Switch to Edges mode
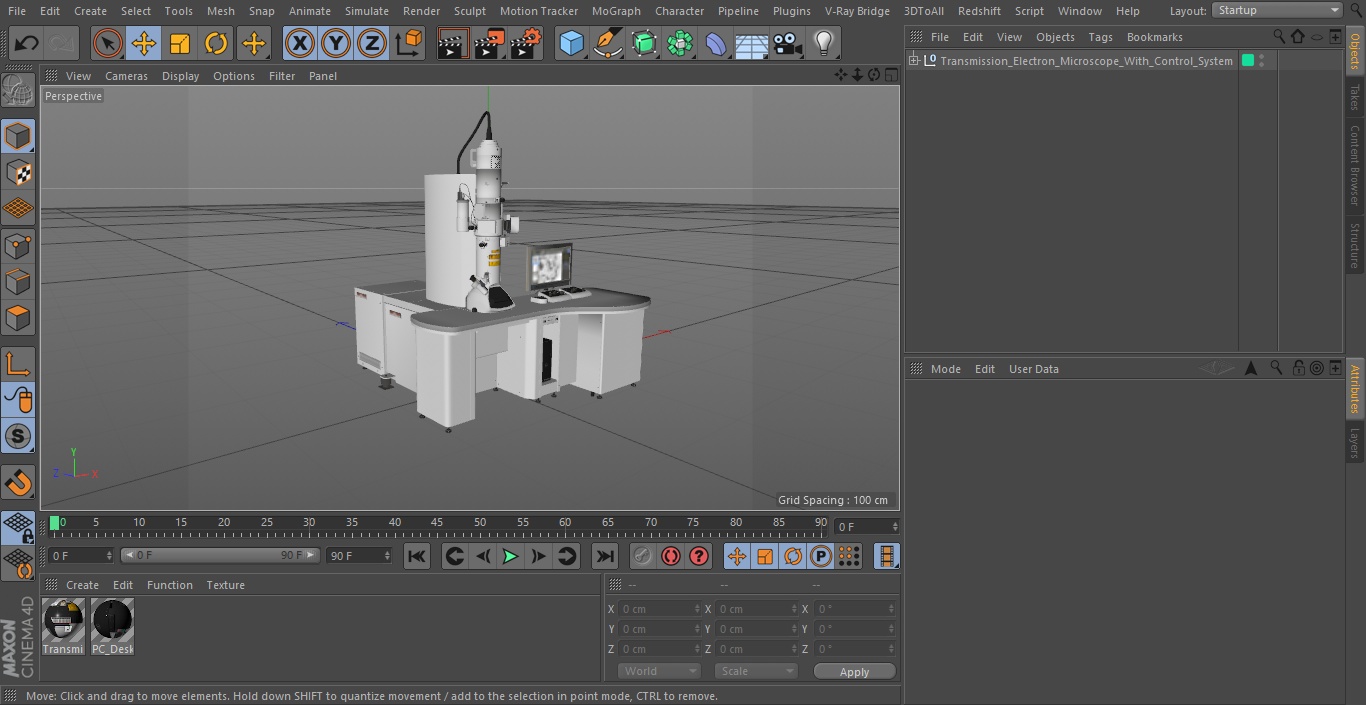1366x705 pixels. click(18, 282)
